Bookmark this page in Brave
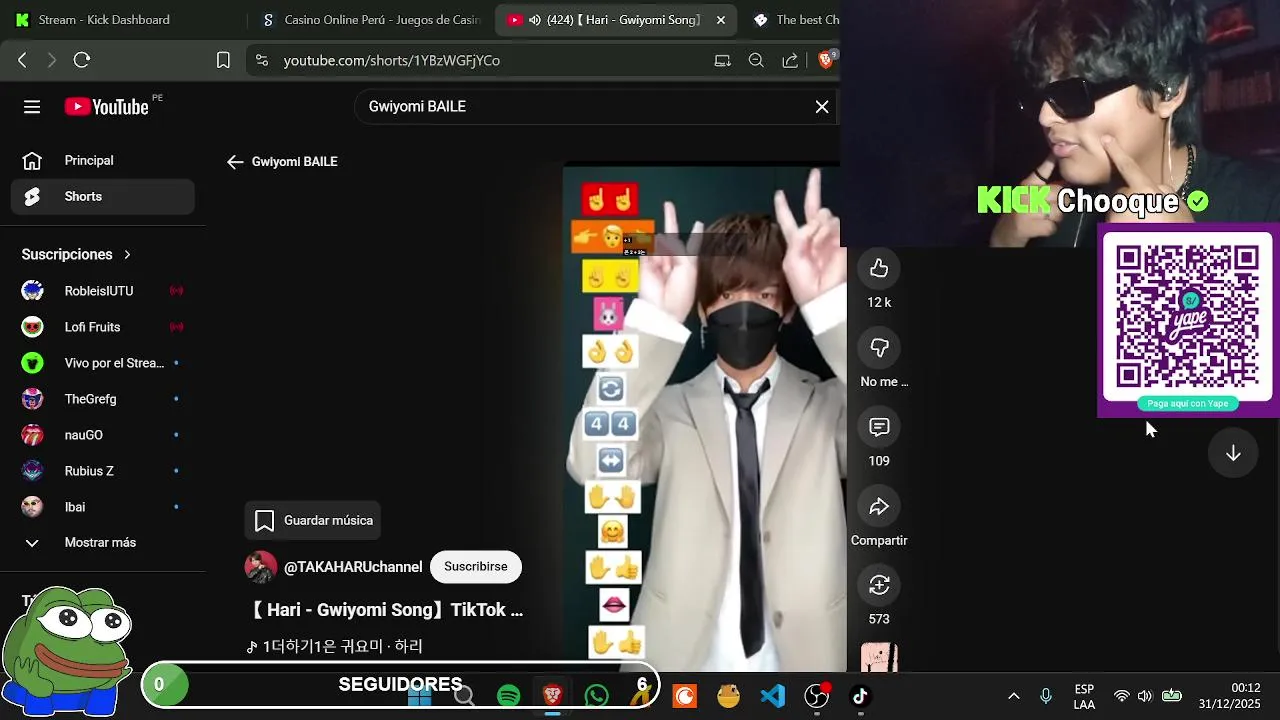Screen dimensions: 1280x720 [x=223, y=60]
